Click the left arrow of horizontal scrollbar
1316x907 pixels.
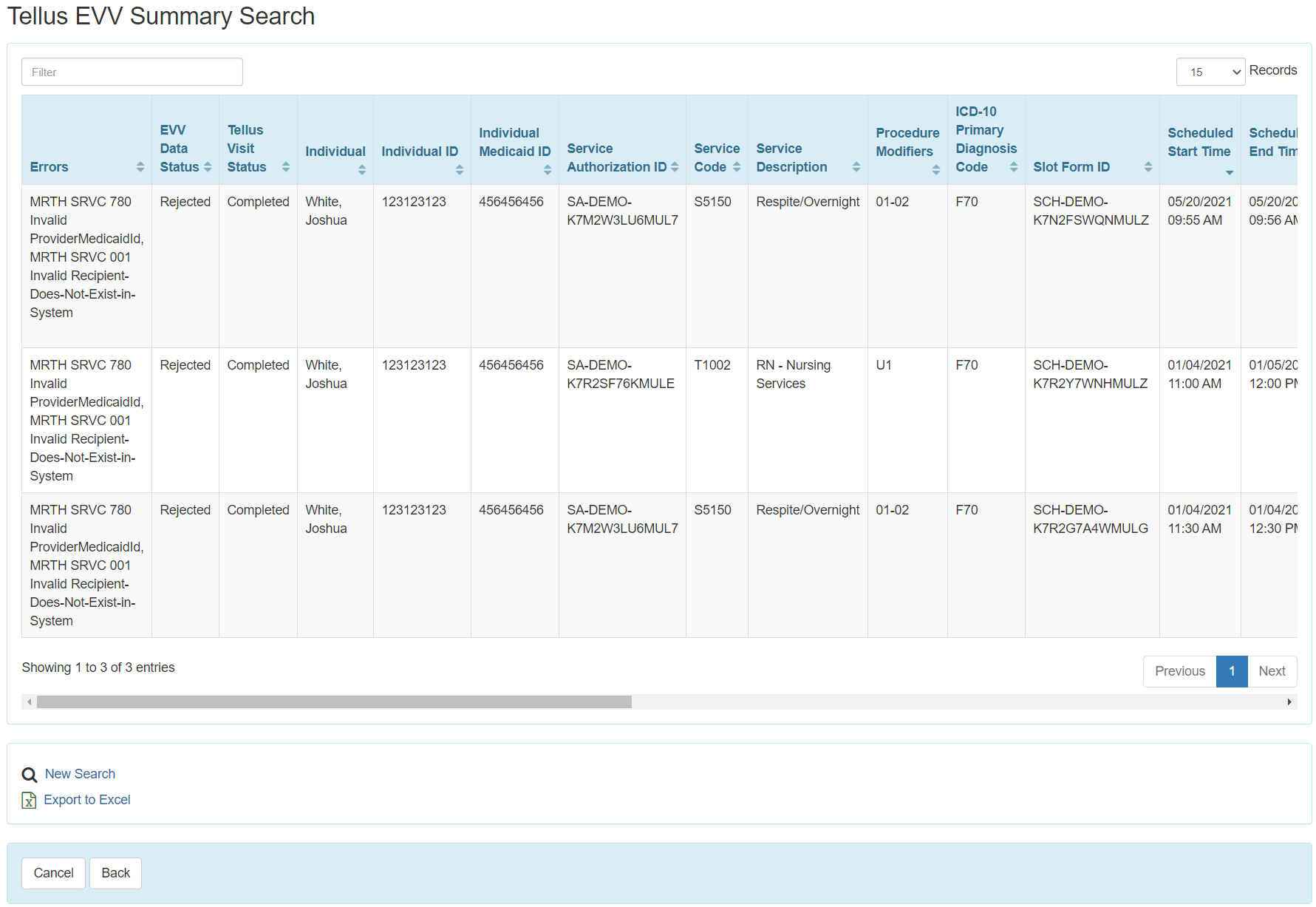click(x=29, y=702)
